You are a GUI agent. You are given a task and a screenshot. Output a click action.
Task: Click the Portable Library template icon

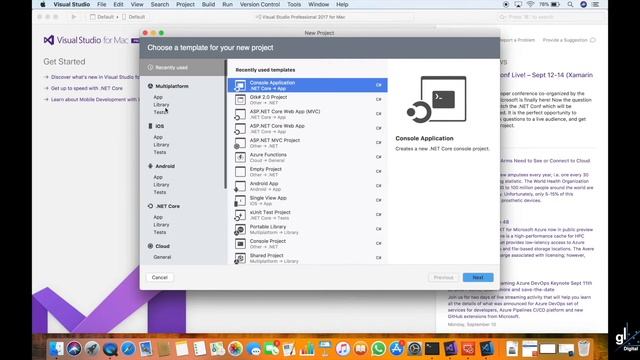240,229
